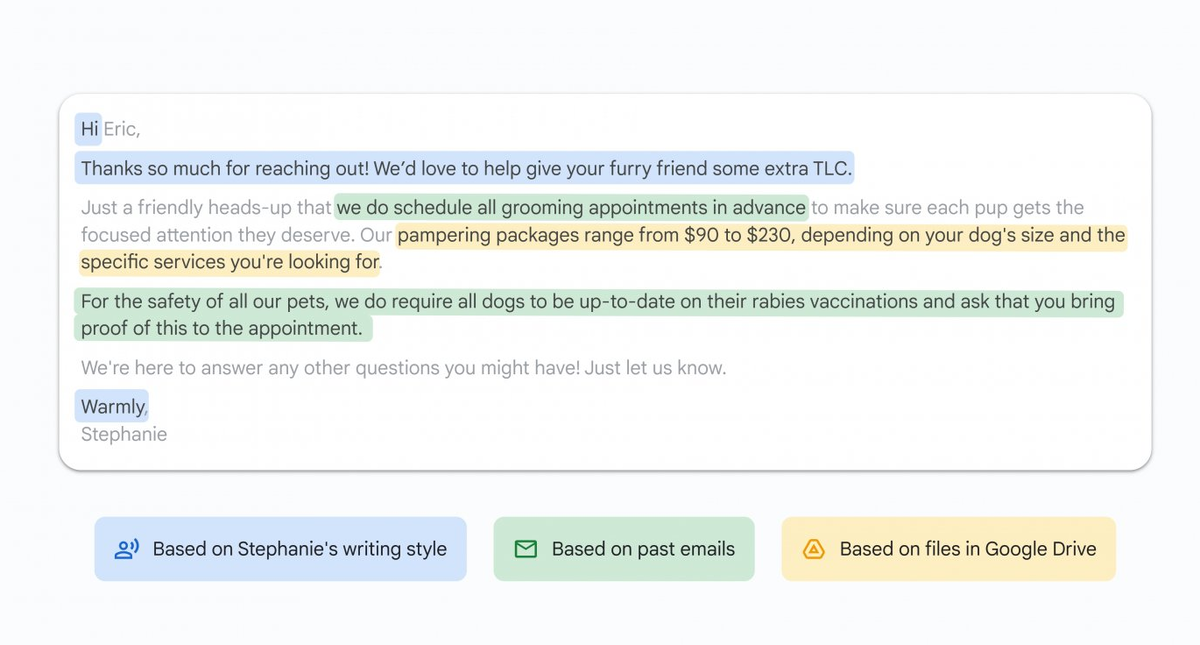Click the blue "Thanks so much for reaching out" sentence

pyautogui.click(x=465, y=169)
